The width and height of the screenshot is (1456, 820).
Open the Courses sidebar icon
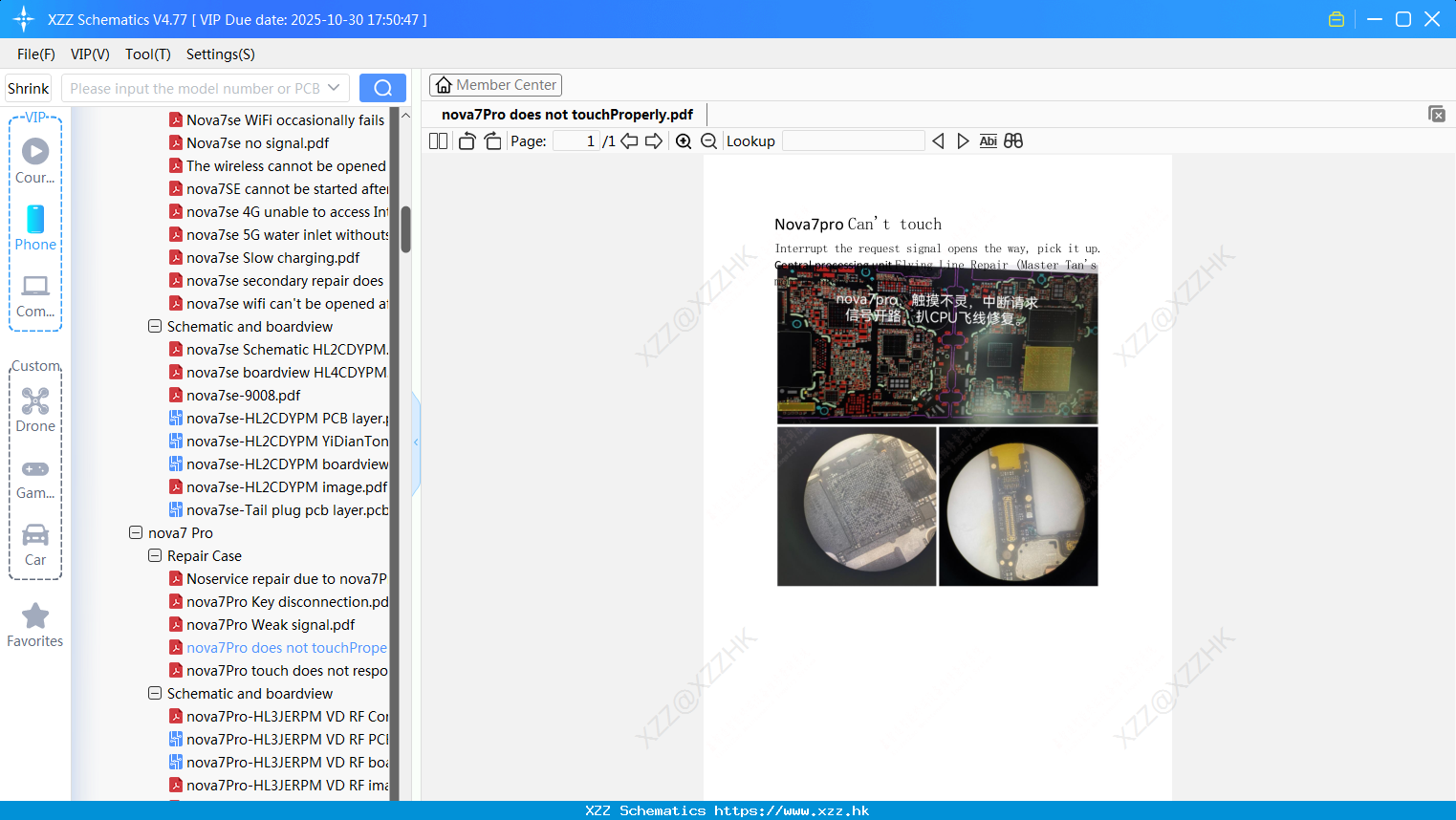pos(35,161)
